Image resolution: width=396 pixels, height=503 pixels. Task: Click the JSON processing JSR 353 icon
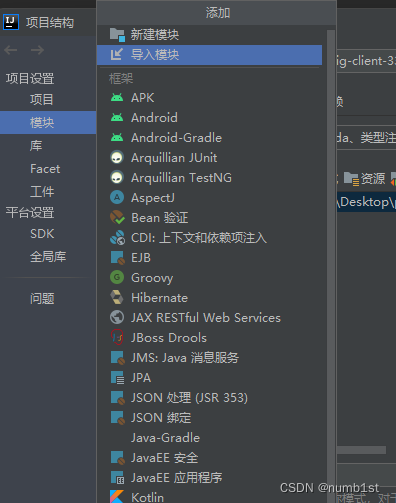coord(117,398)
